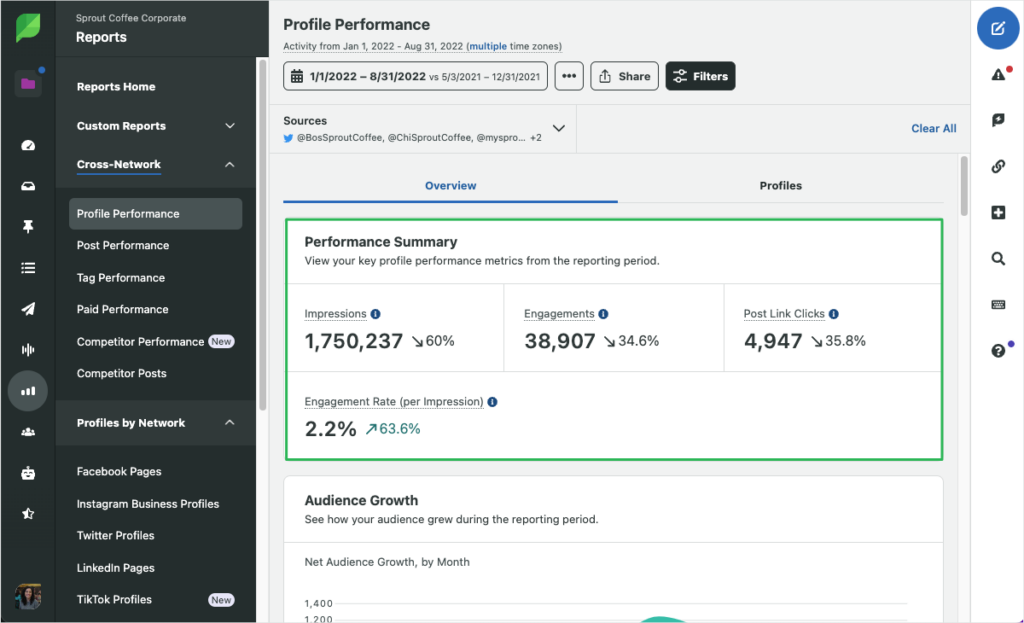Click the paper plane publishing icon
Viewport: 1024px width, 623px height.
click(28, 308)
